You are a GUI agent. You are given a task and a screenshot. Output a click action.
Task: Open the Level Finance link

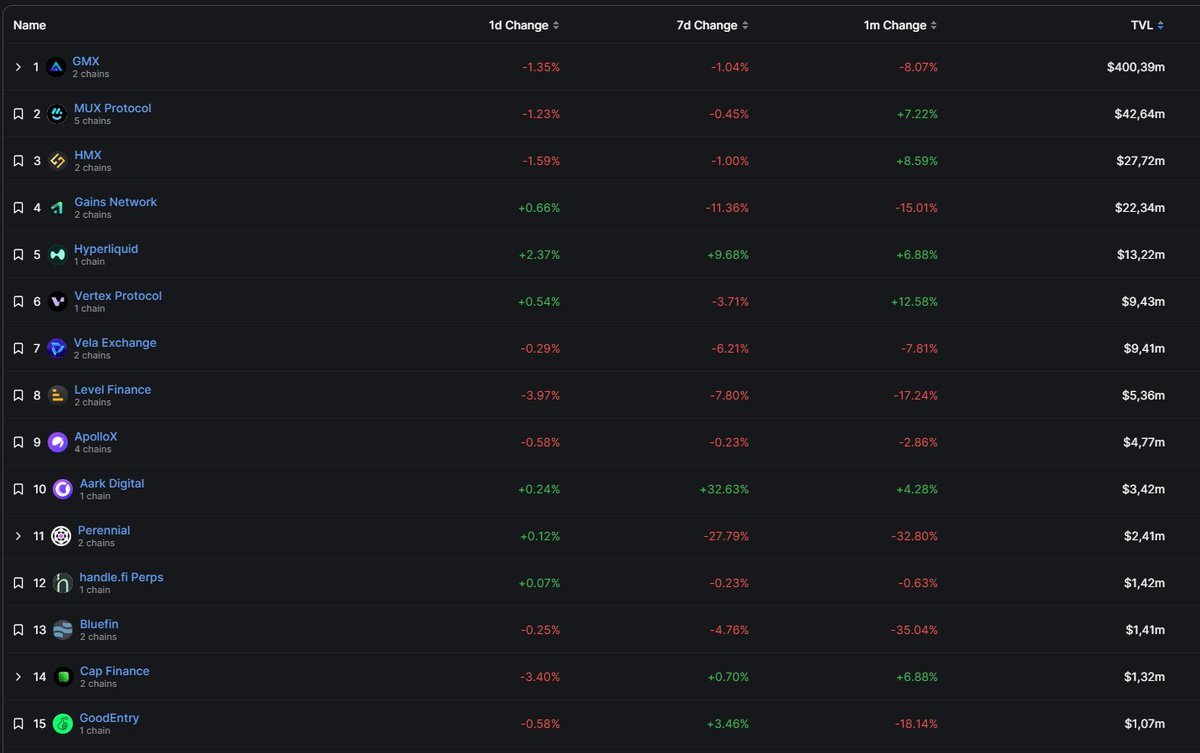click(x=113, y=389)
